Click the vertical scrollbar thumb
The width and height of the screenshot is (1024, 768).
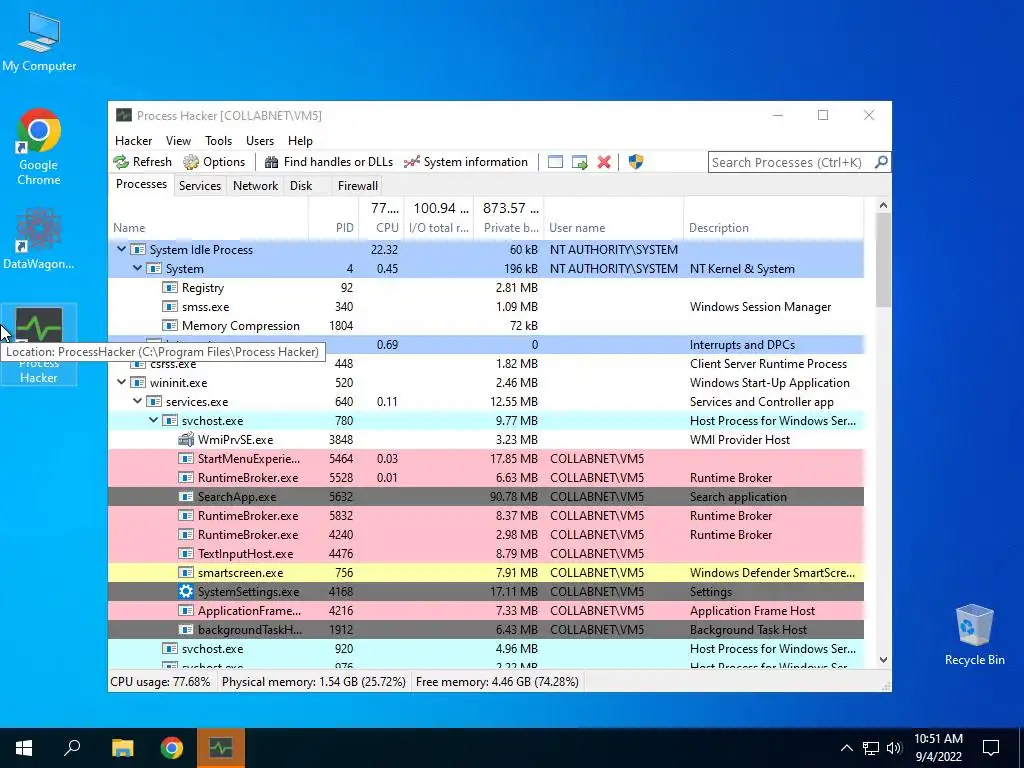point(883,260)
